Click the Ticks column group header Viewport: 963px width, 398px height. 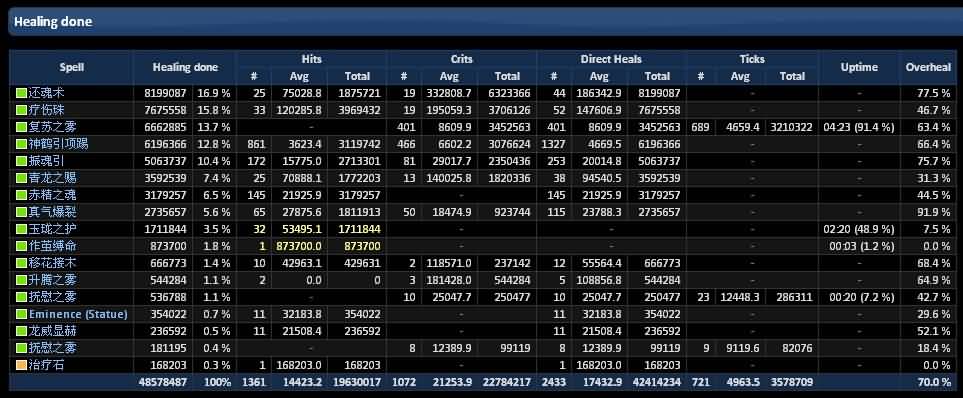pos(752,59)
